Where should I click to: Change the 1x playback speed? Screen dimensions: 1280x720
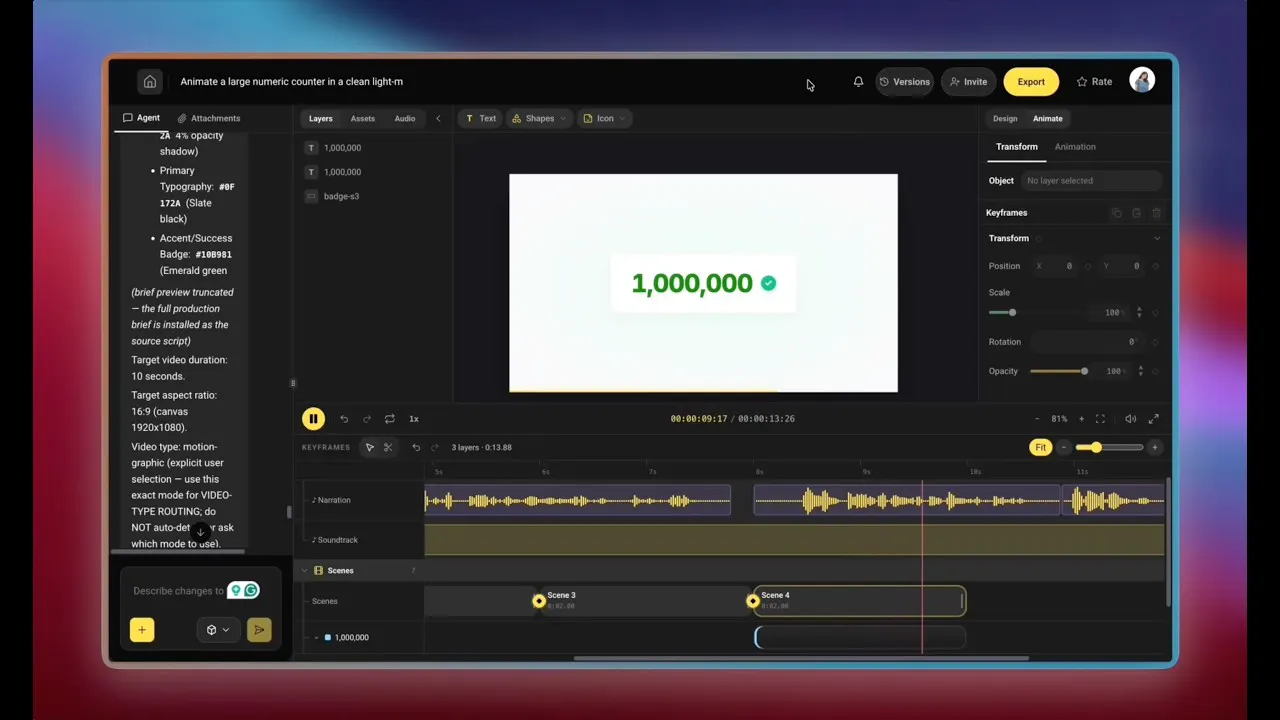coord(414,419)
